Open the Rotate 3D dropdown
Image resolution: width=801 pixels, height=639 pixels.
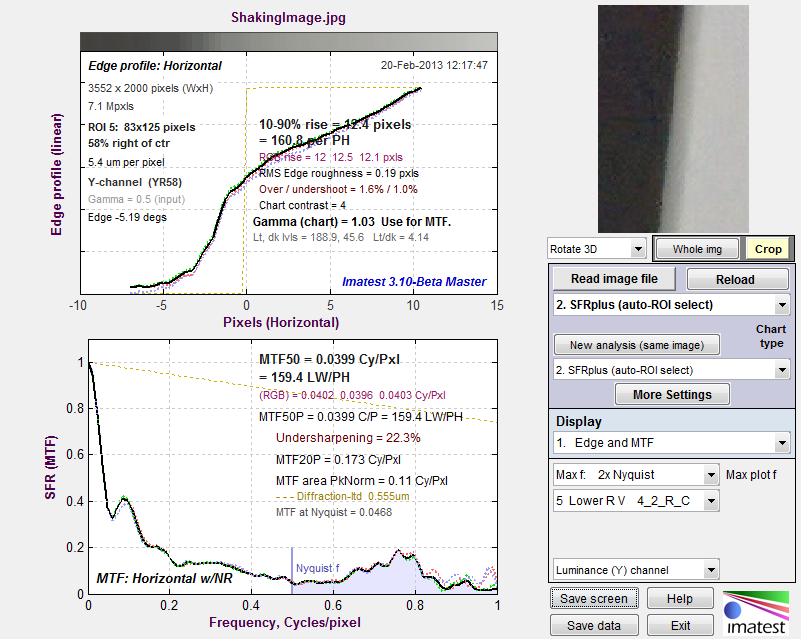click(x=596, y=248)
